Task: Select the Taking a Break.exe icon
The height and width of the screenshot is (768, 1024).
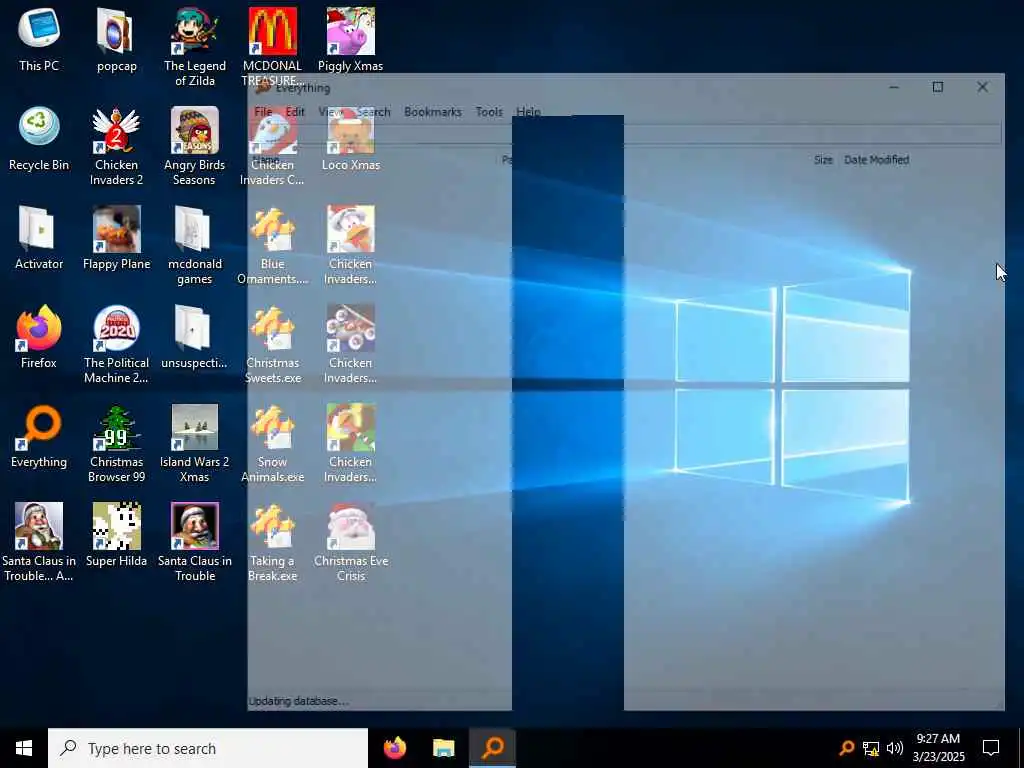Action: (x=272, y=542)
